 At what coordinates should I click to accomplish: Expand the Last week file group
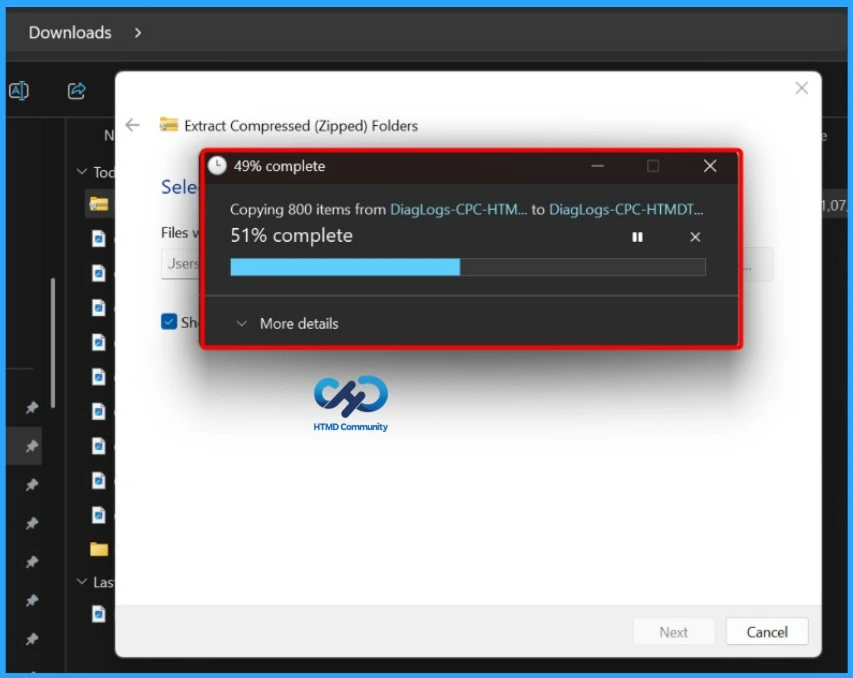coord(83,581)
